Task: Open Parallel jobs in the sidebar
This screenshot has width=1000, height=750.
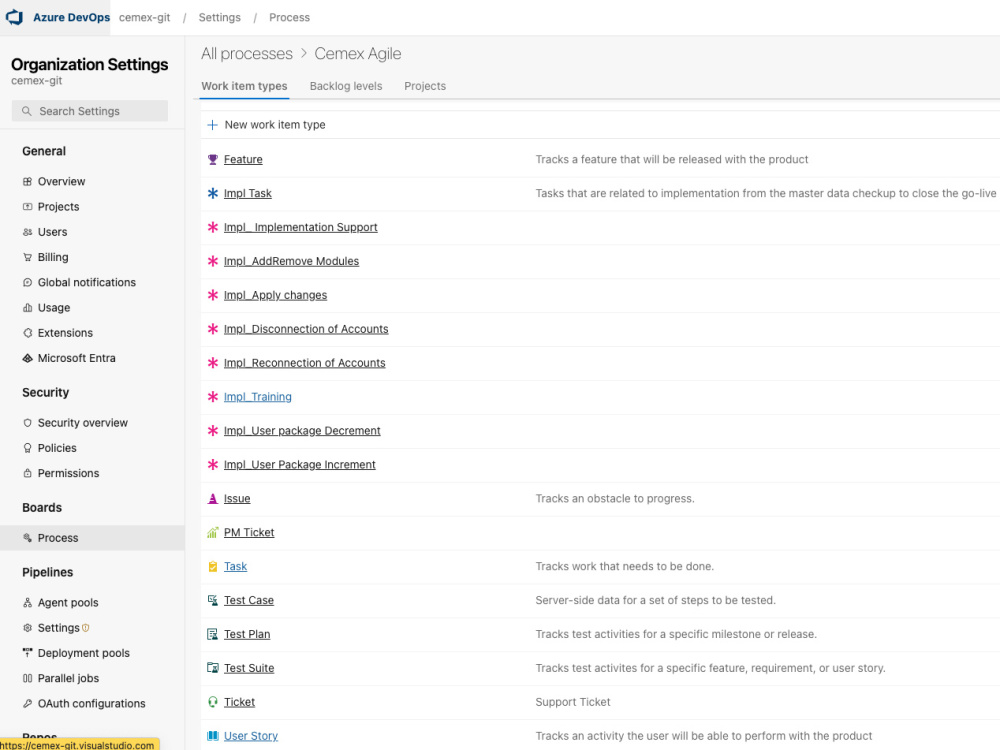Action: (68, 678)
